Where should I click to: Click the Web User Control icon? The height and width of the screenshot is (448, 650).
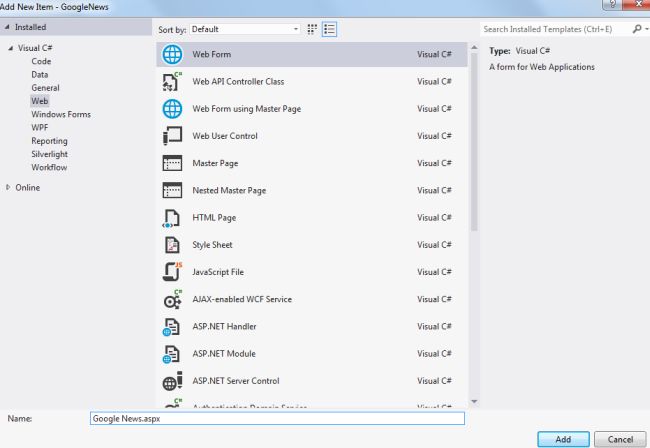(172, 136)
